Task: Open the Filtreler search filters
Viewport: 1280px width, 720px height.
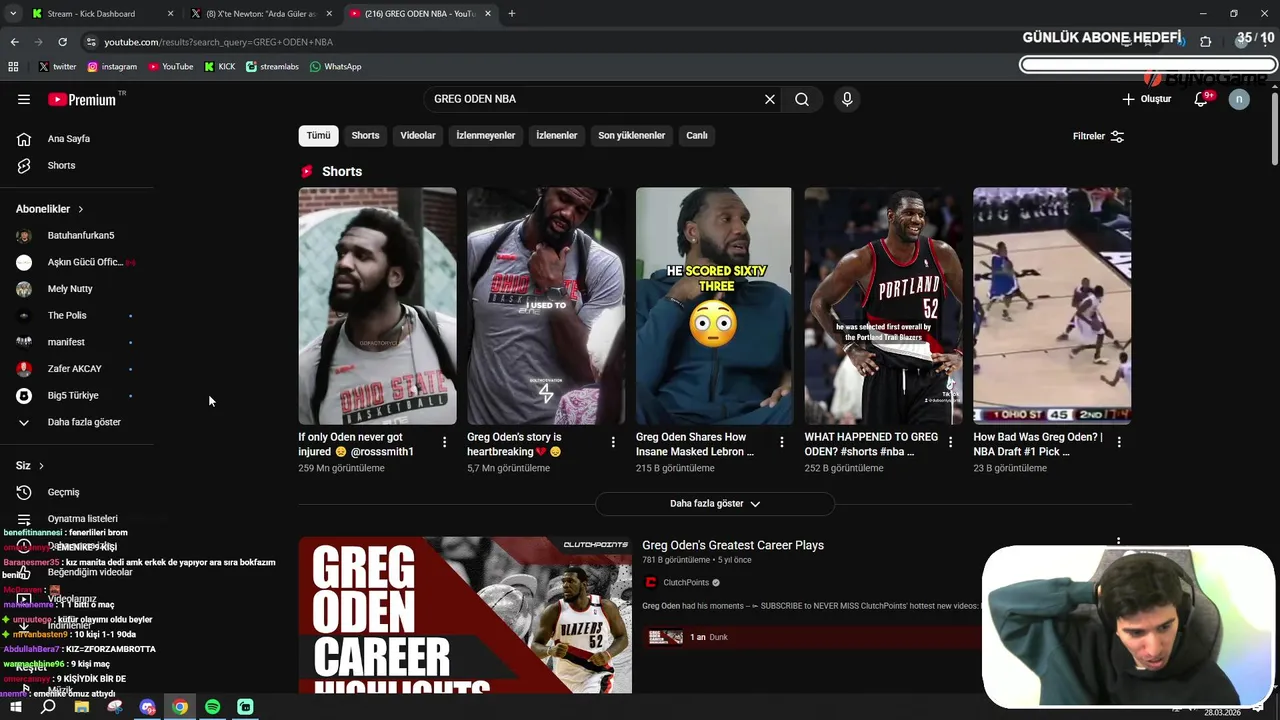Action: [1098, 136]
